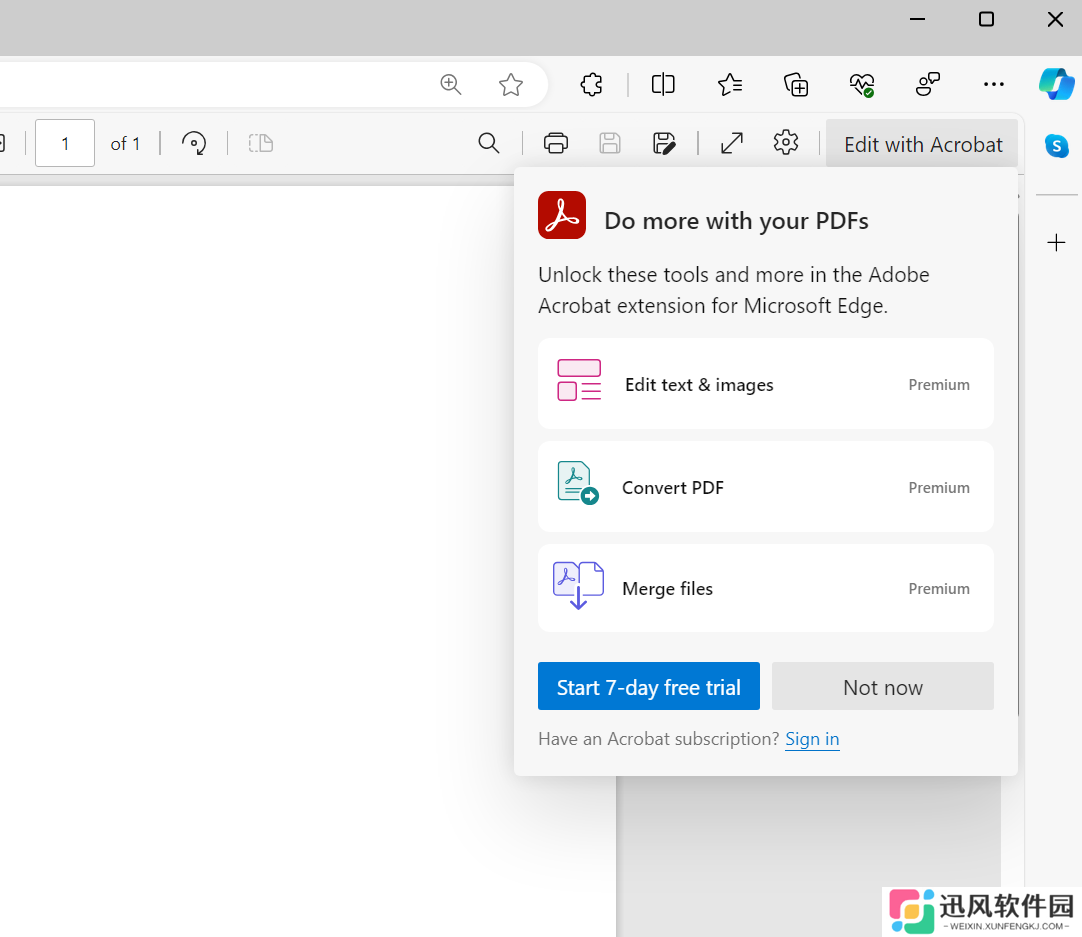Dismiss popup with Not now
The image size is (1082, 937).
click(883, 687)
